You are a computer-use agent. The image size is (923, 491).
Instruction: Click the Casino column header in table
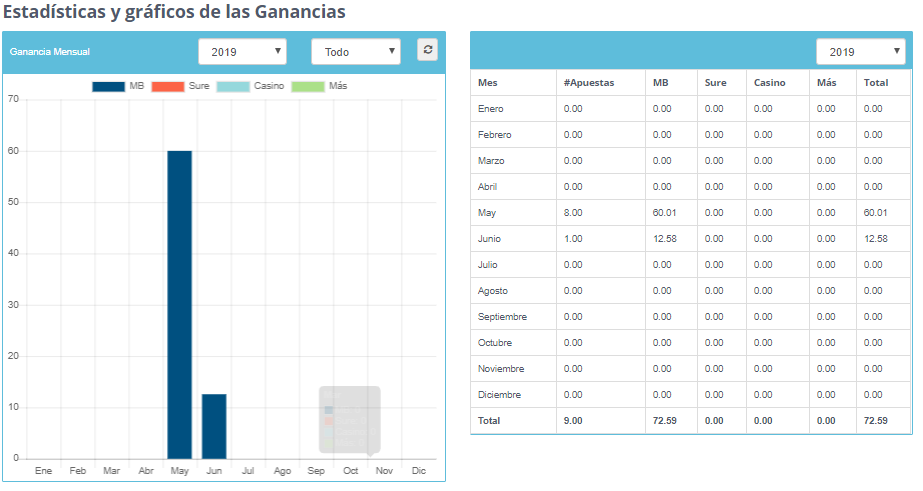(x=769, y=83)
